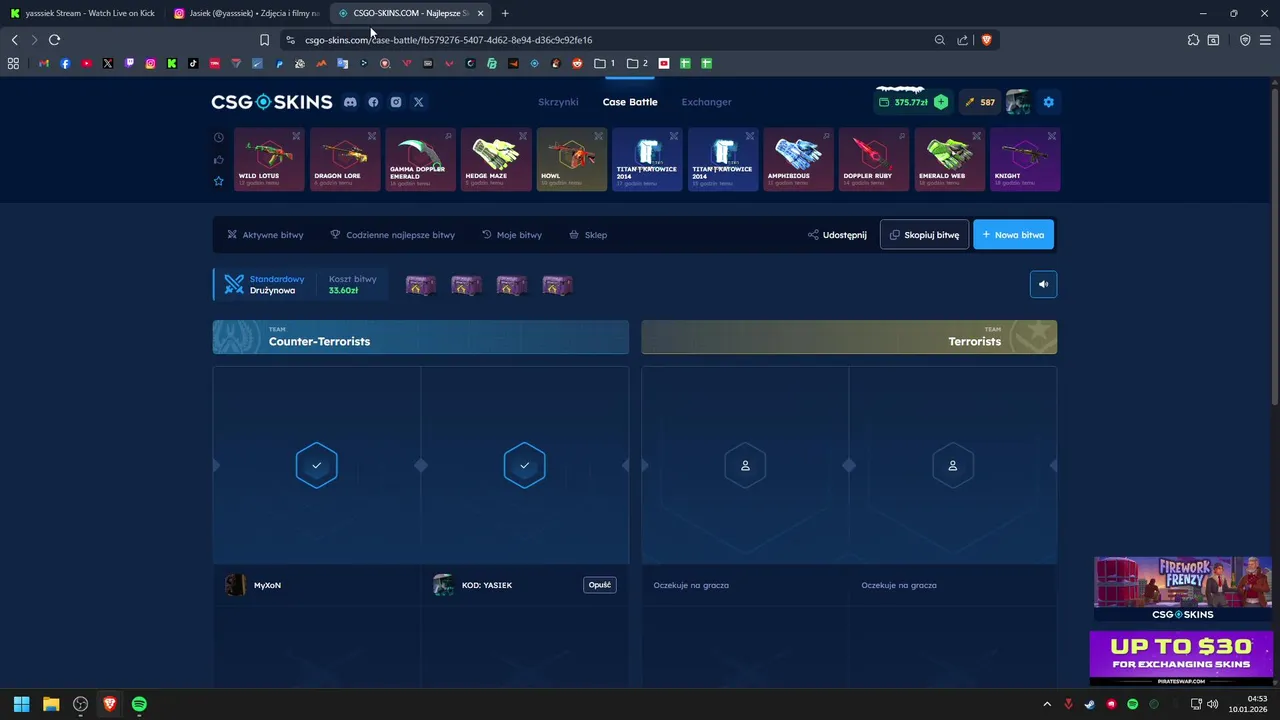
Task: Click the first purple case in battle row
Action: (421, 285)
